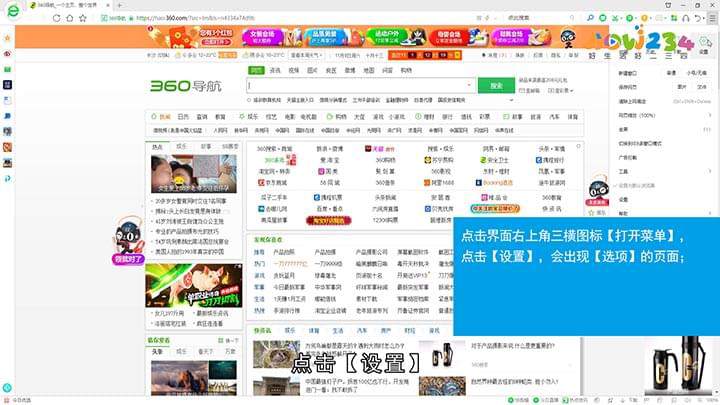Select the 图片 search tab
720x405 pixels.
tap(312, 70)
